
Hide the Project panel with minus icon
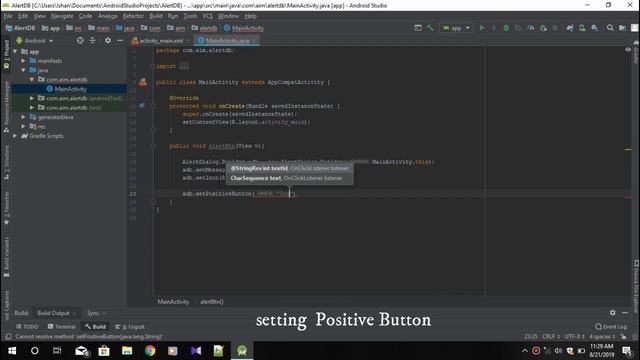120,40
